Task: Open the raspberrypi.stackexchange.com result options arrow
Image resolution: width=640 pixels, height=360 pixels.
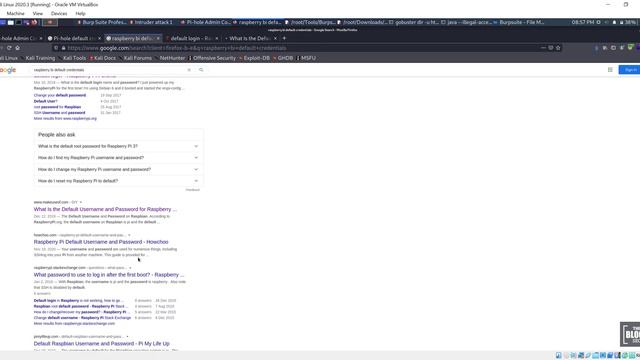Action: [130, 268]
